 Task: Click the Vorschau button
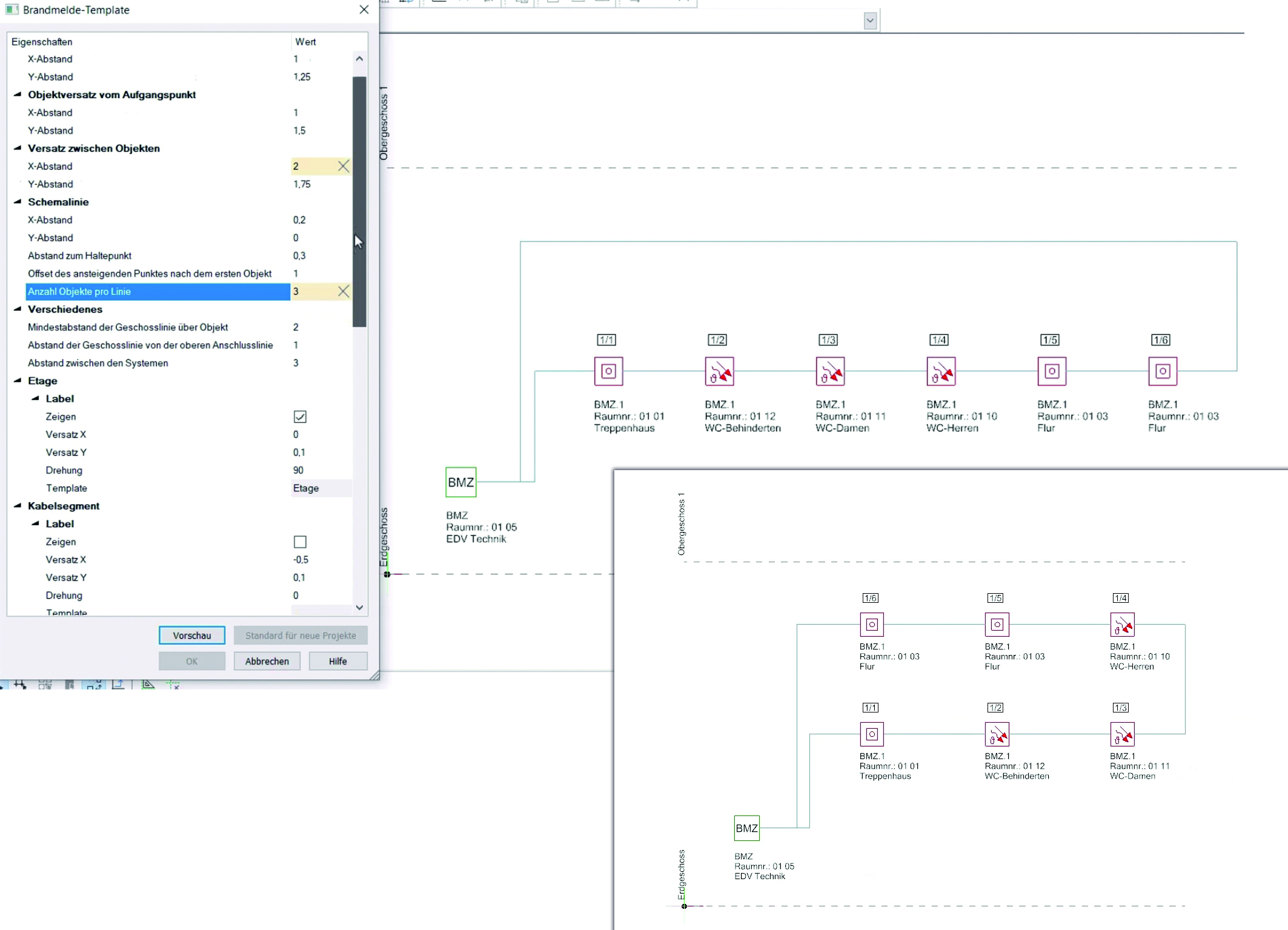pyautogui.click(x=191, y=636)
